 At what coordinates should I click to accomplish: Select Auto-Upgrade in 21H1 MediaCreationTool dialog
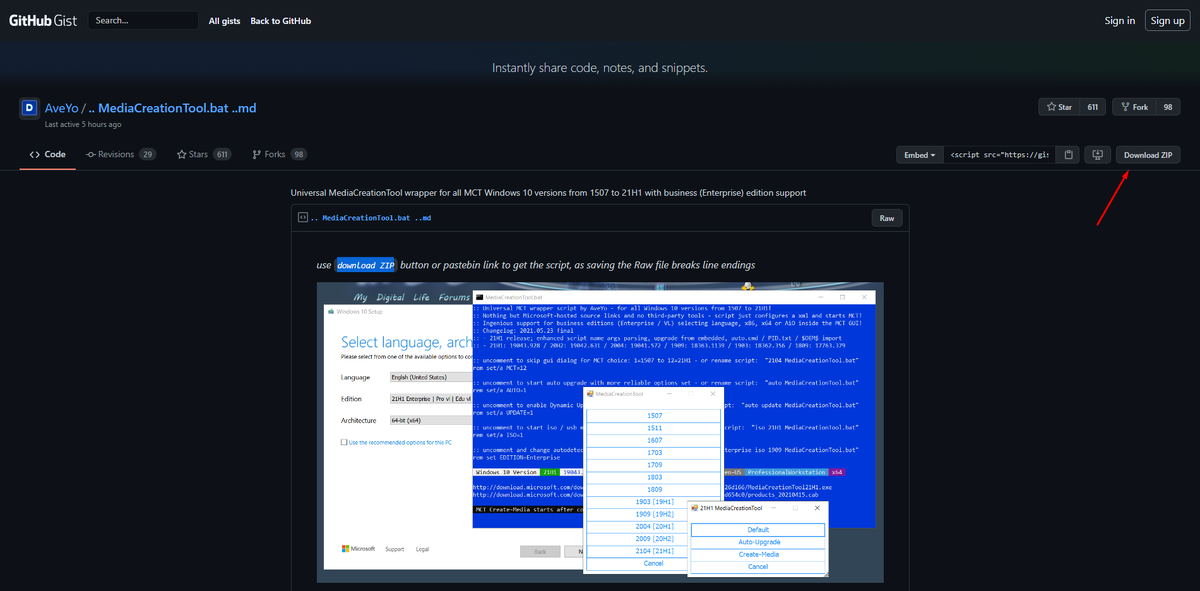point(758,542)
